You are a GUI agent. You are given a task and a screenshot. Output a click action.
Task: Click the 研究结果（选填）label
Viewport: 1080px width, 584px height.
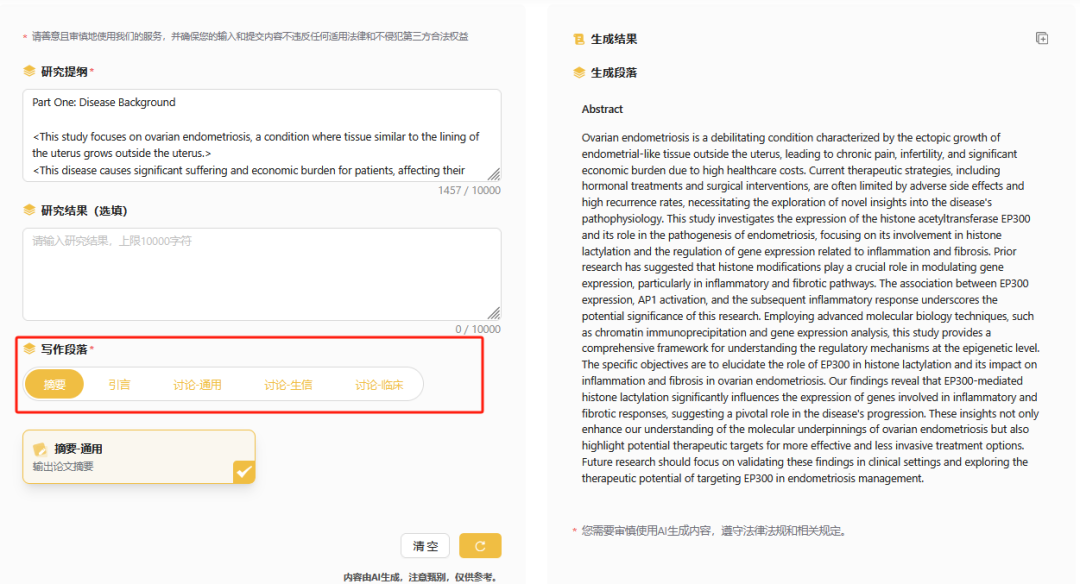[84, 210]
